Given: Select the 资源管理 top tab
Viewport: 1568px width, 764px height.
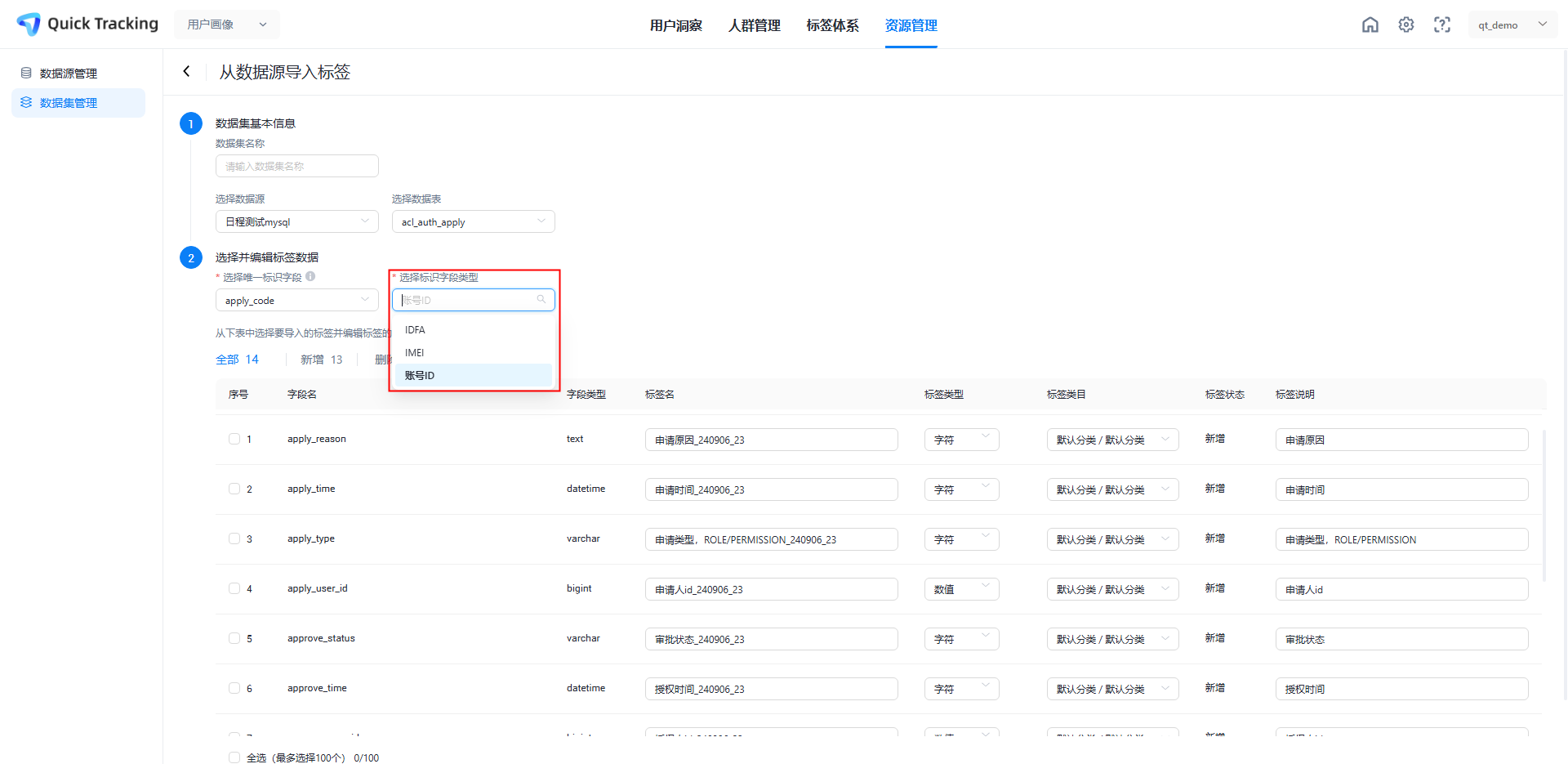Looking at the screenshot, I should pos(911,25).
